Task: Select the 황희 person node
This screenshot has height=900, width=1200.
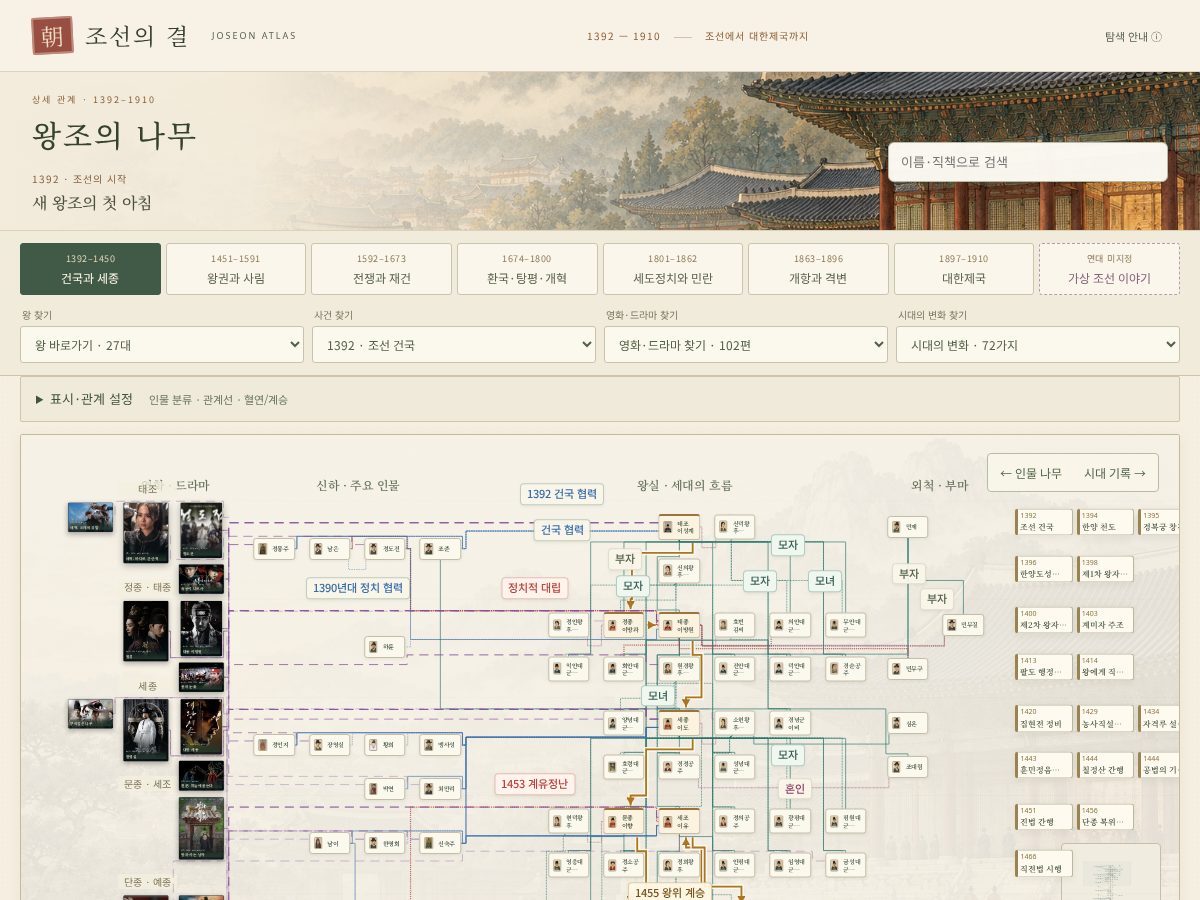Action: click(385, 745)
